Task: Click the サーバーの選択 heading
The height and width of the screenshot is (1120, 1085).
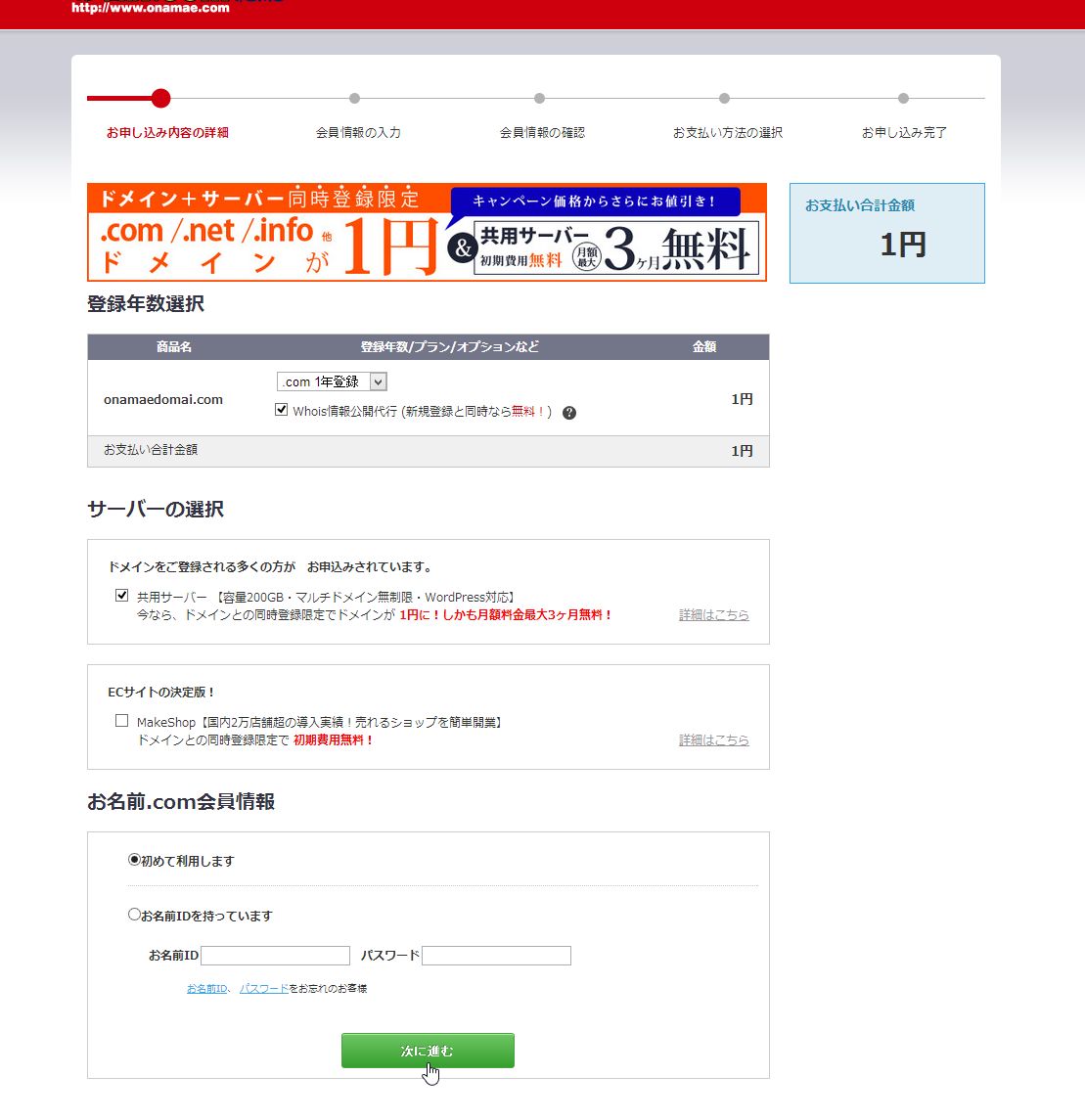Action: point(156,510)
